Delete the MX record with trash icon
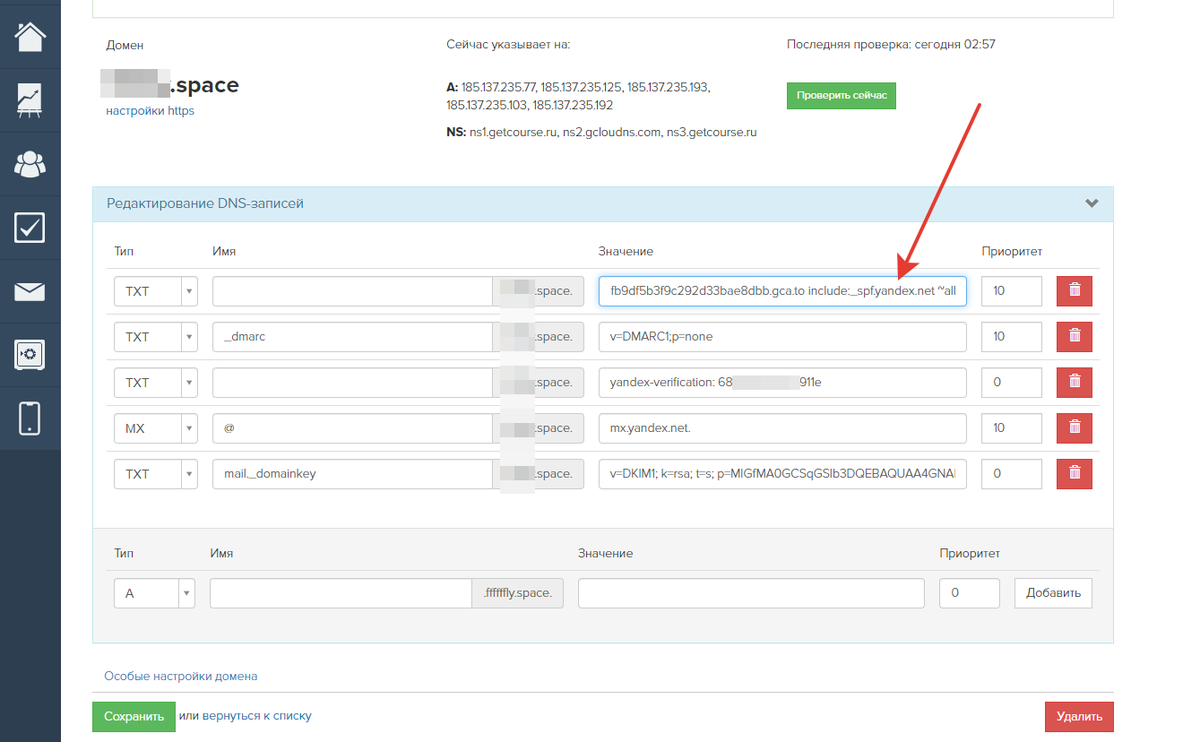The width and height of the screenshot is (1200, 742). point(1074,428)
